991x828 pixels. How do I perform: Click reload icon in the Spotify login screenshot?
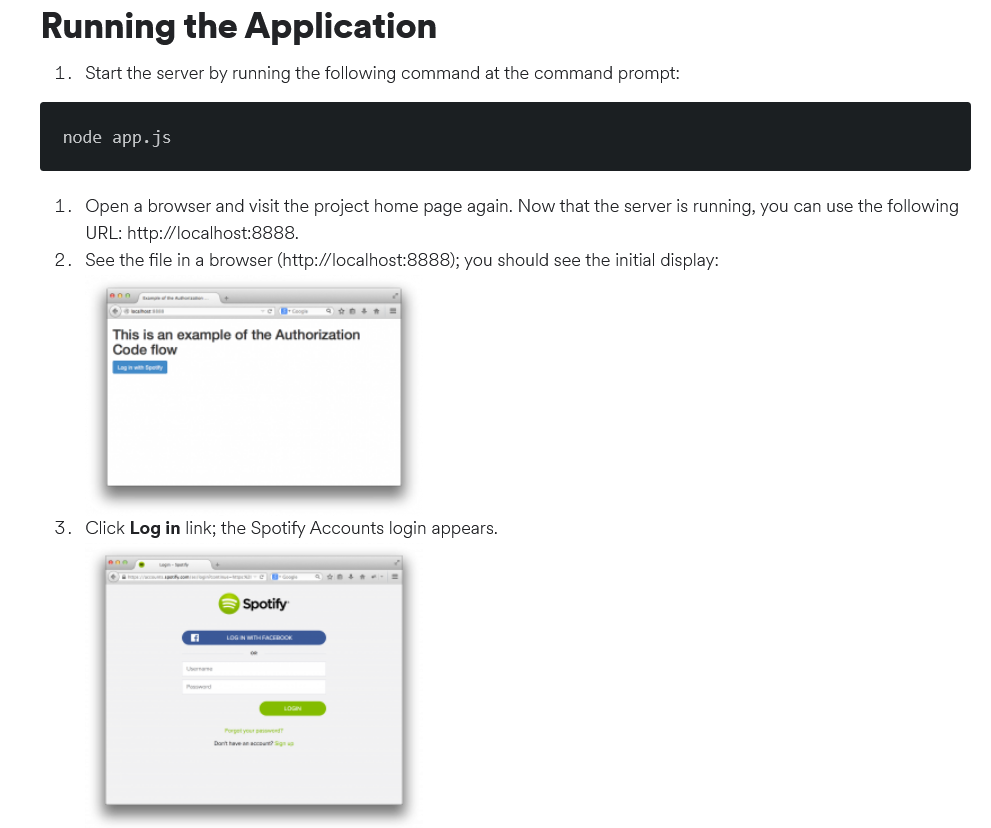pyautogui.click(x=262, y=576)
